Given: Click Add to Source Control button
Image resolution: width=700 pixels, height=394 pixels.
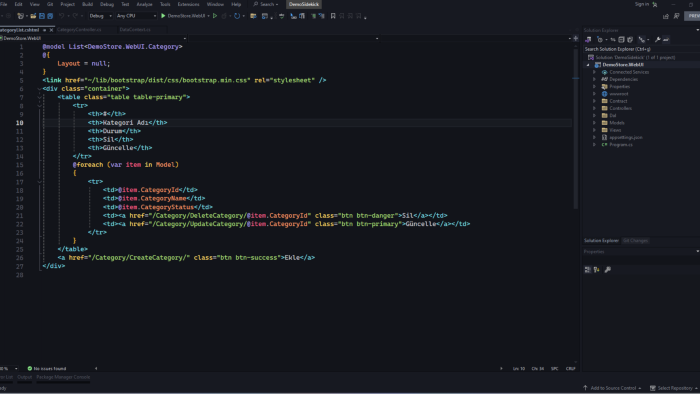Looking at the screenshot, I should point(612,388).
